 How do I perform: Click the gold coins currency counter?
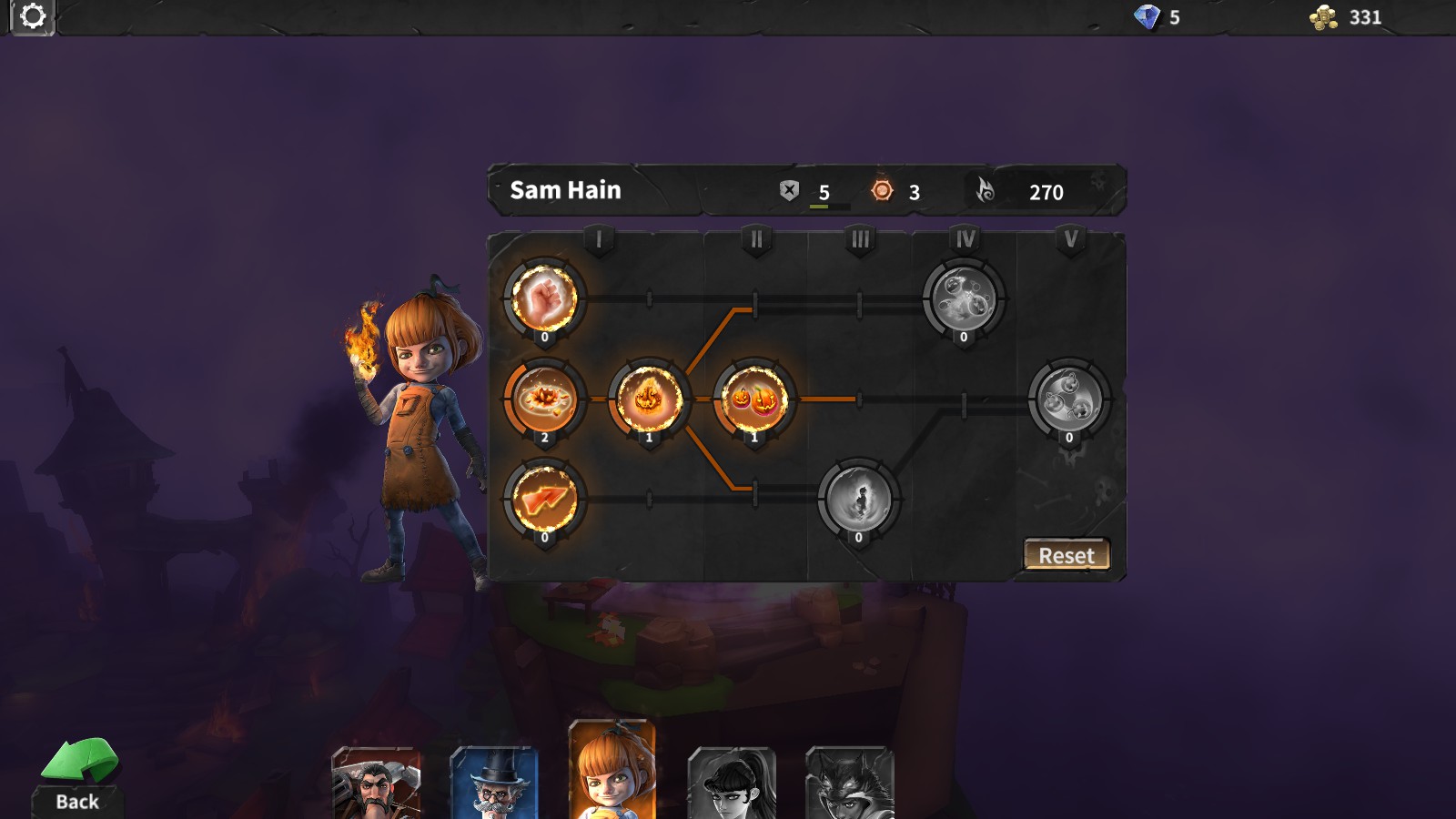click(1346, 17)
